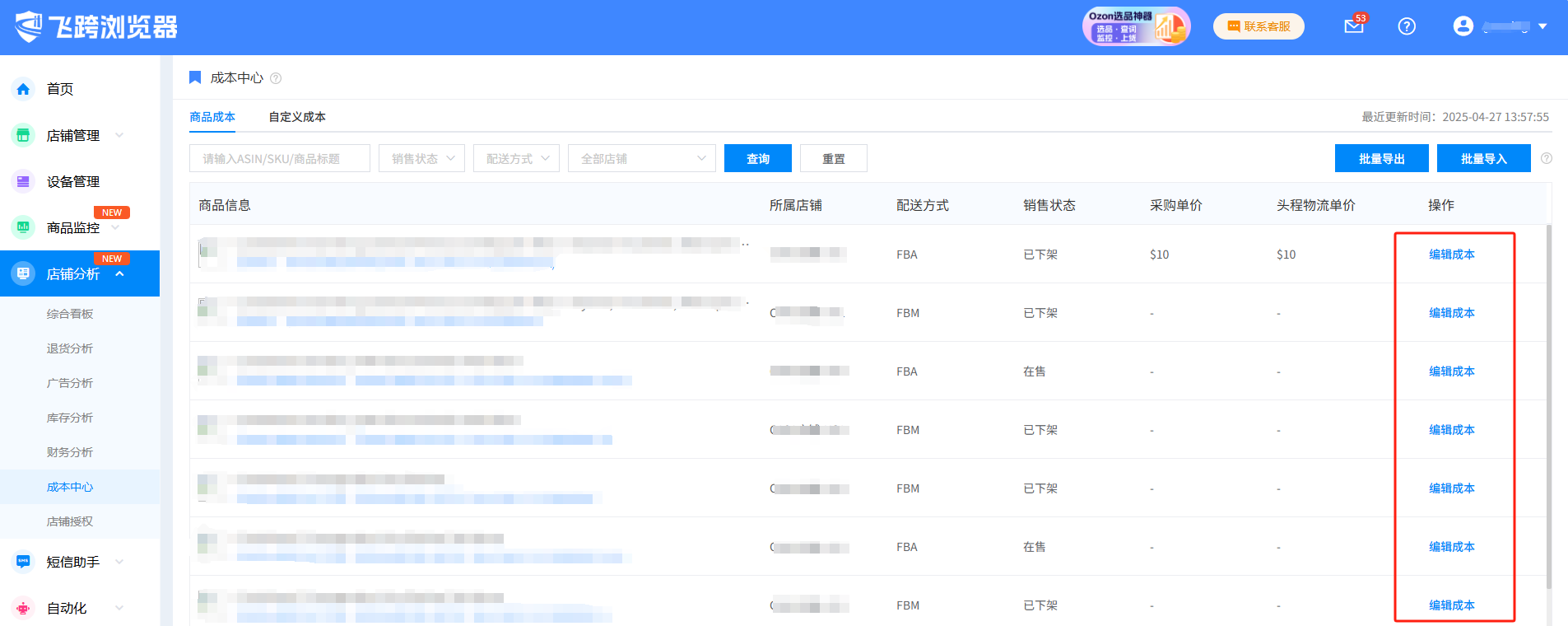
Task: Switch to the 自定义成本 tab
Action: pyautogui.click(x=297, y=117)
